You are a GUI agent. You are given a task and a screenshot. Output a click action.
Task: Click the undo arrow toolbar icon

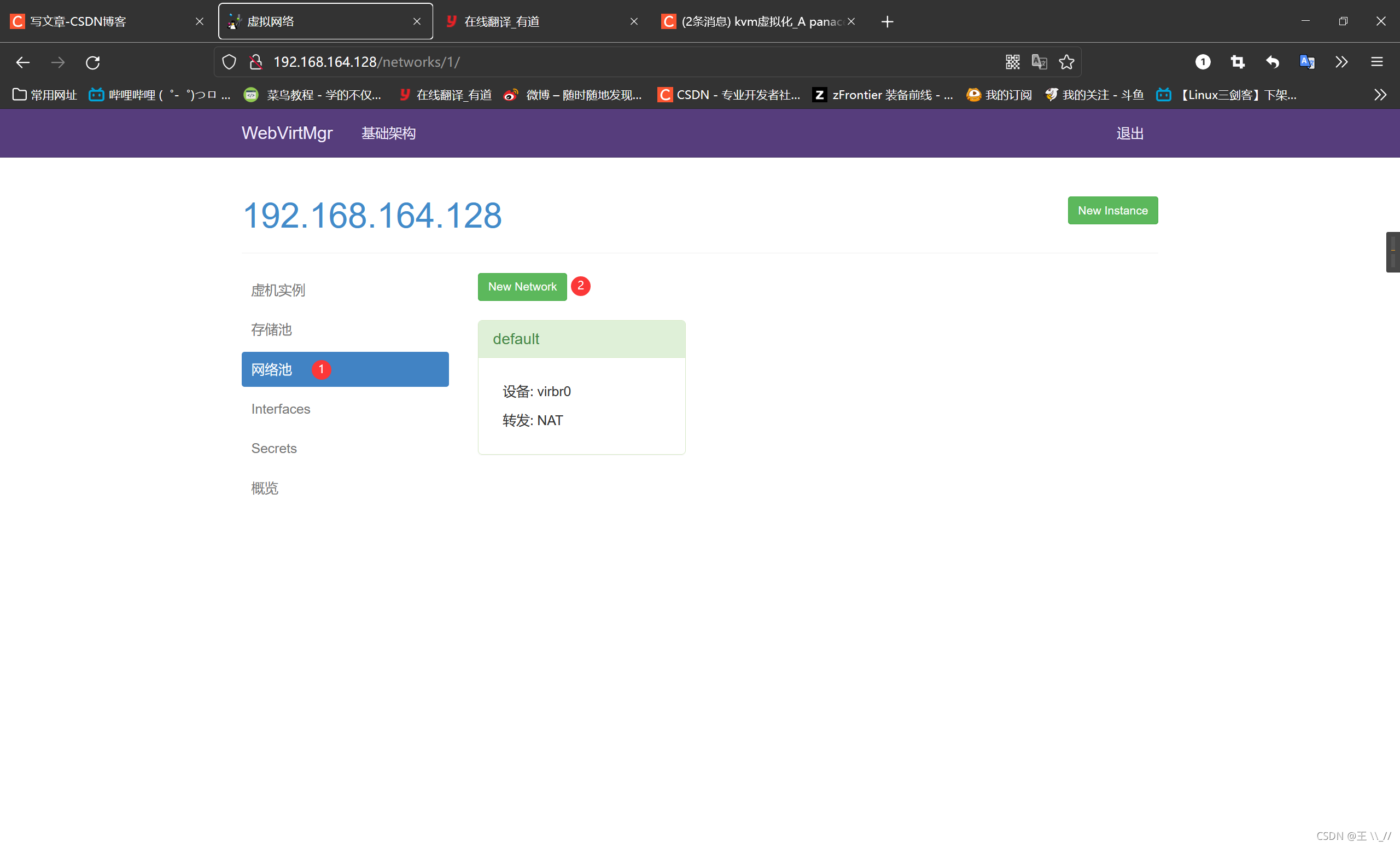tap(1272, 62)
